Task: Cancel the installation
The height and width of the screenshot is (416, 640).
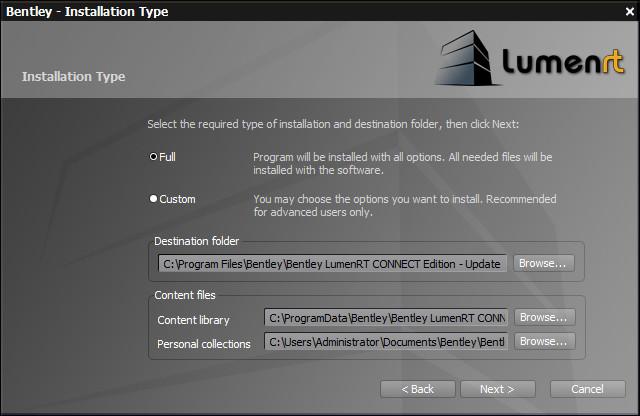Action: pos(587,389)
